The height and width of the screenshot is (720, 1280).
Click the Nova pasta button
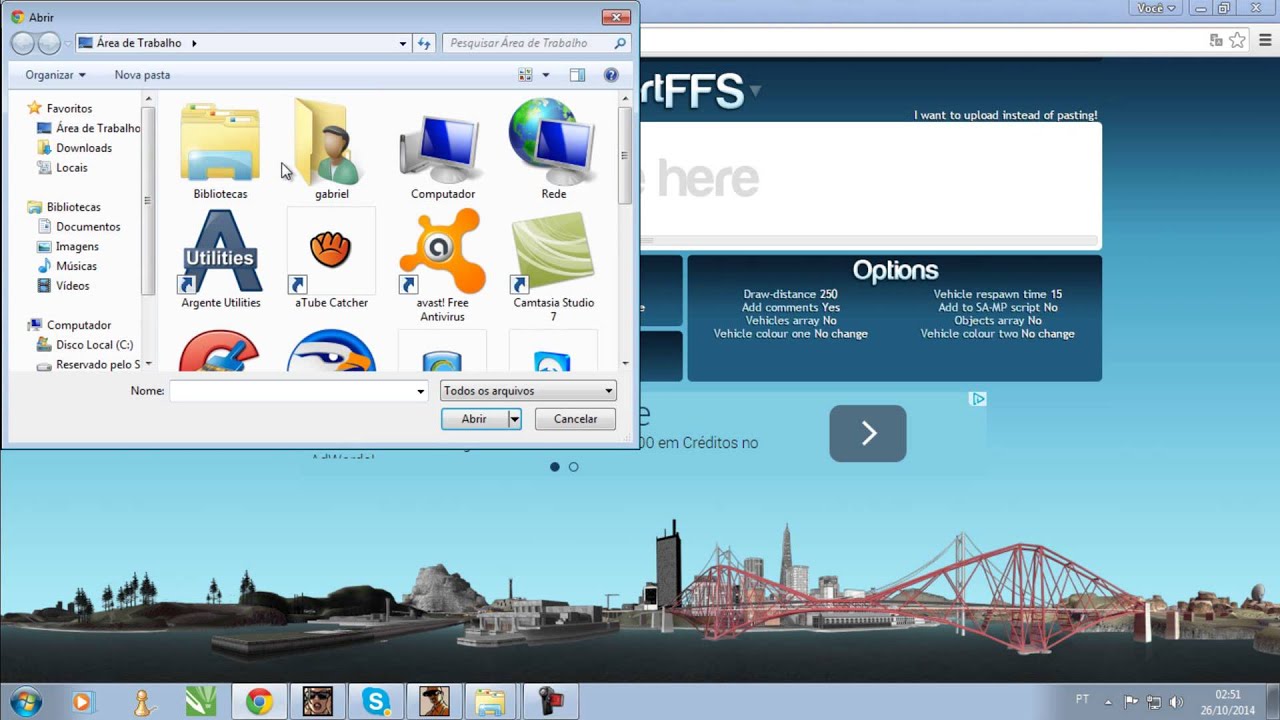click(142, 75)
